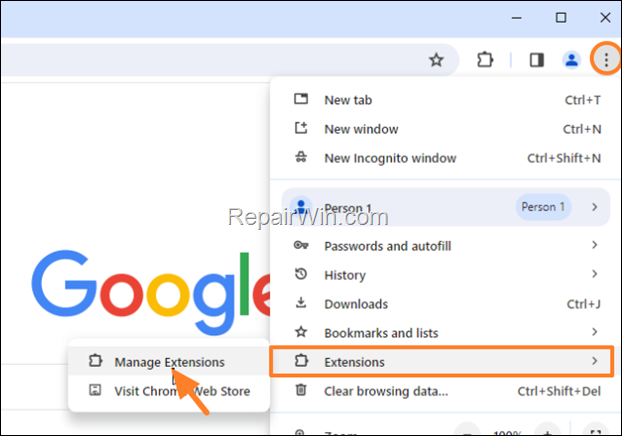
Task: Open the Chrome three-dot menu button
Action: coord(606,60)
